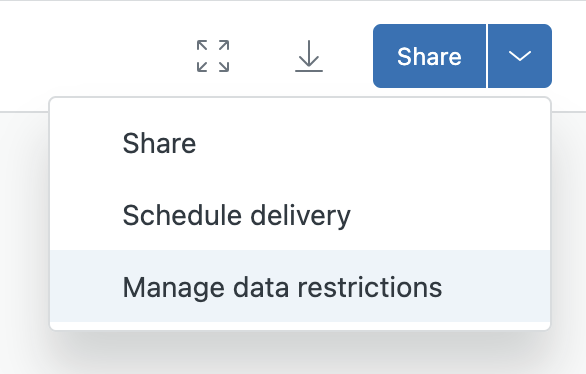Pick Schedule delivery in the Share menu
586x374 pixels.
point(300,215)
